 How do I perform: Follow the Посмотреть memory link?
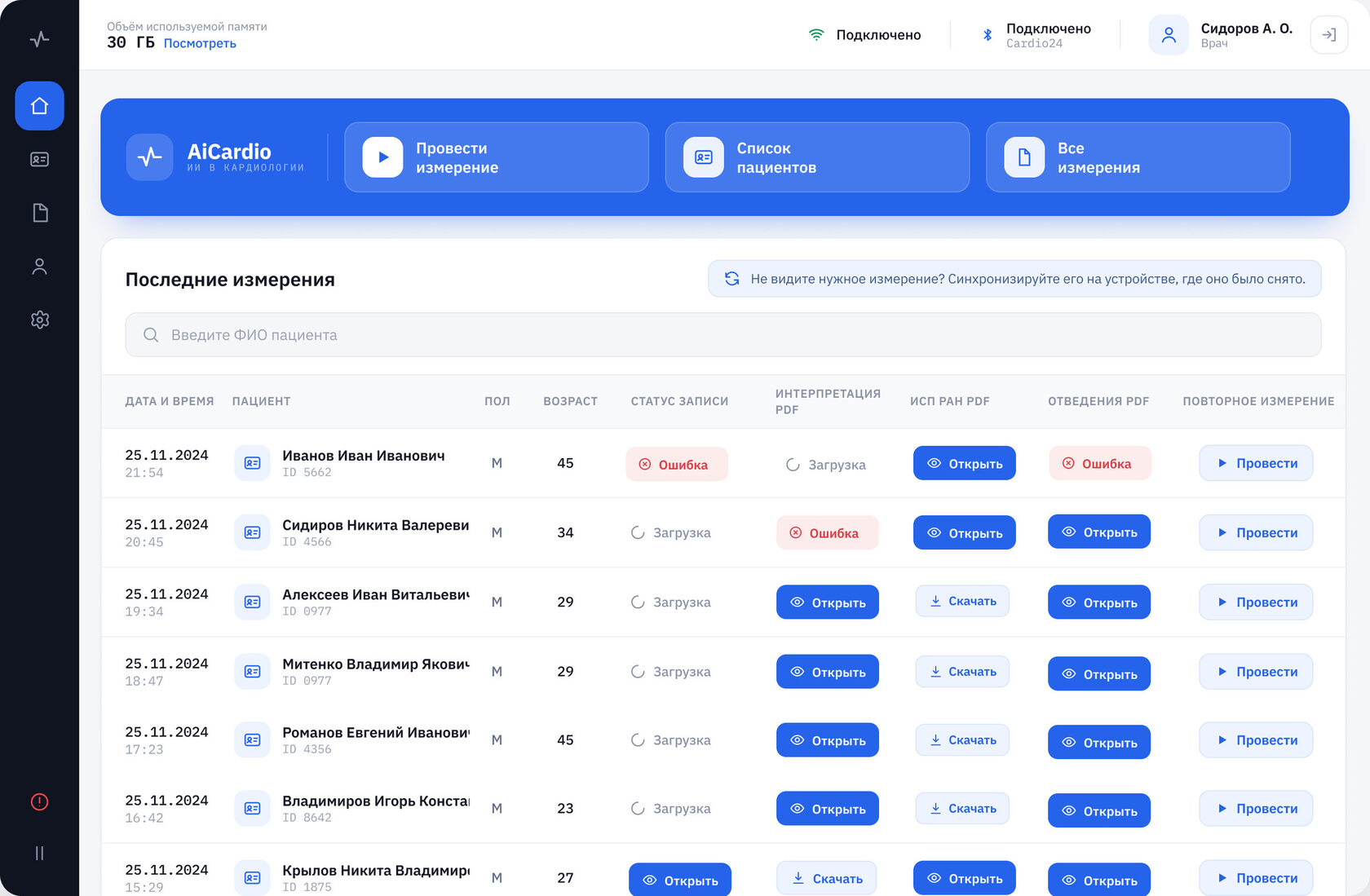point(200,43)
